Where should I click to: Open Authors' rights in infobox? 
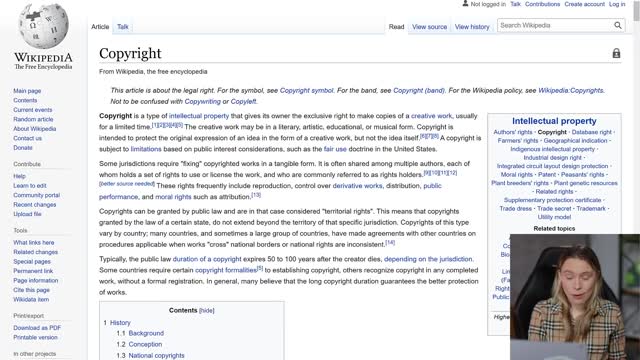tap(513, 132)
